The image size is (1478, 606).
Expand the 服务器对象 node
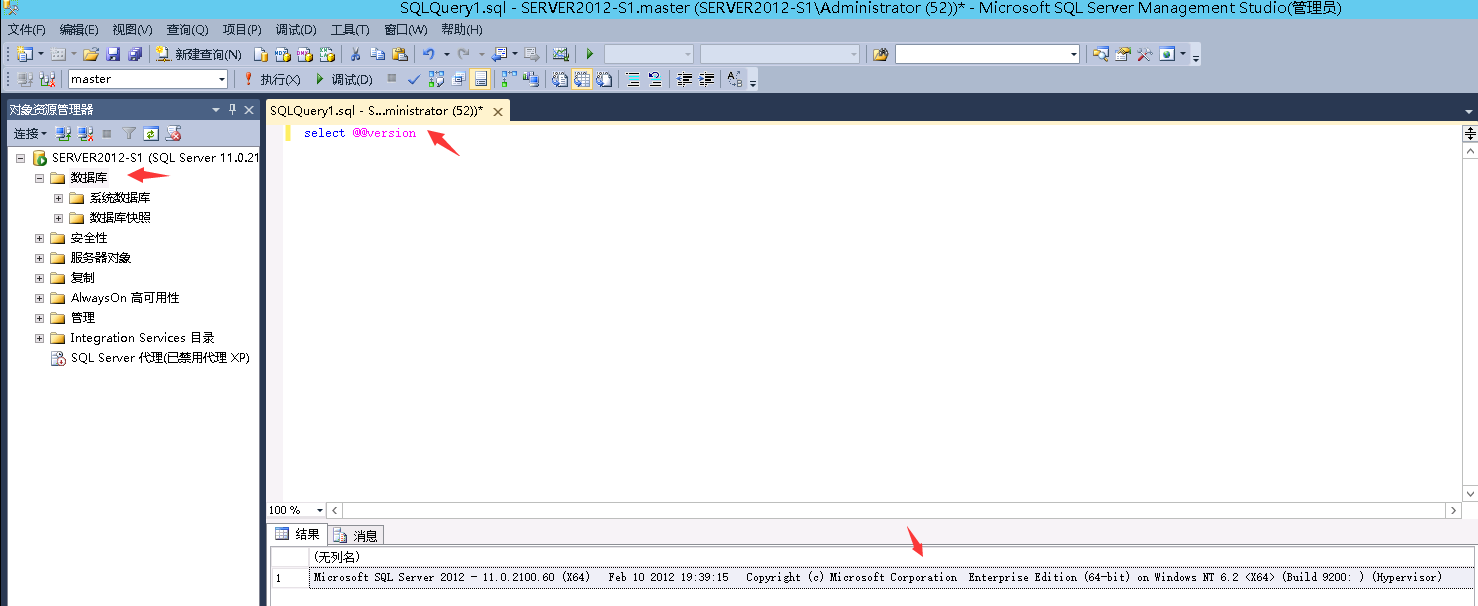click(39, 258)
